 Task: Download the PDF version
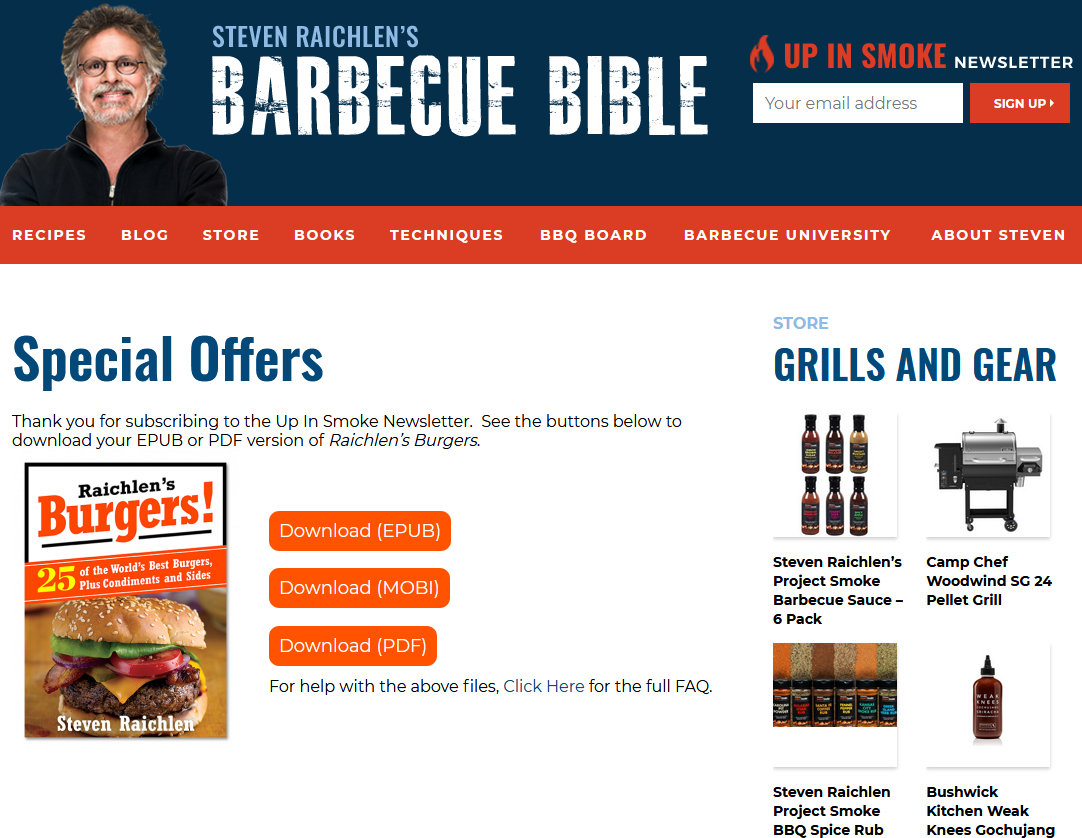[353, 646]
